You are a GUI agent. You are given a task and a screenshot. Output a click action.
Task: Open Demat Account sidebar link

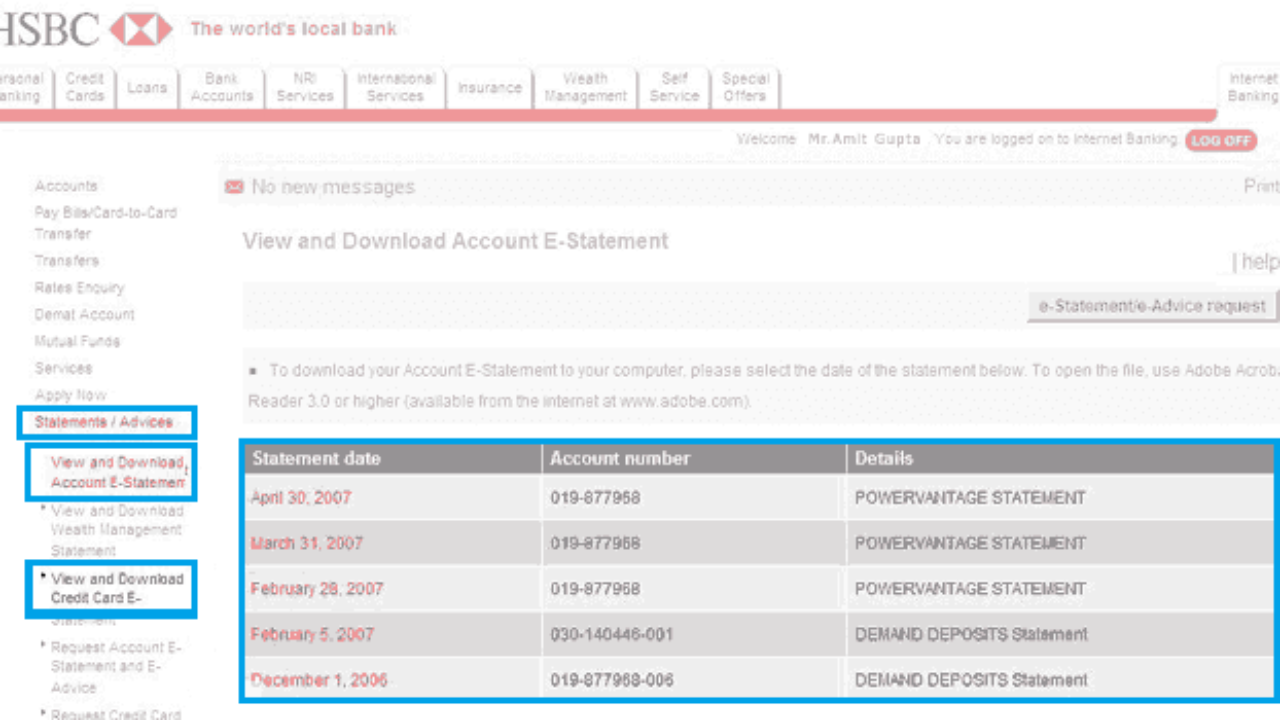(84, 314)
